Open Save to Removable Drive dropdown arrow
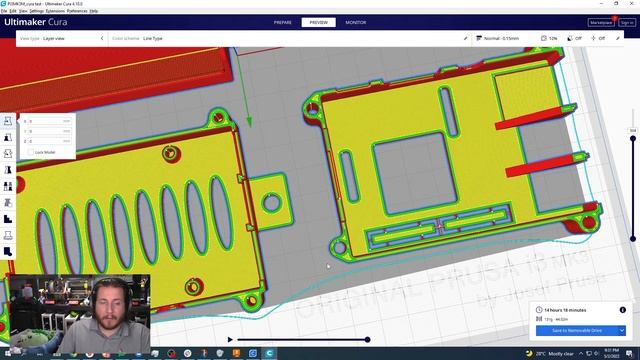Image resolution: width=640 pixels, height=360 pixels. 622,330
